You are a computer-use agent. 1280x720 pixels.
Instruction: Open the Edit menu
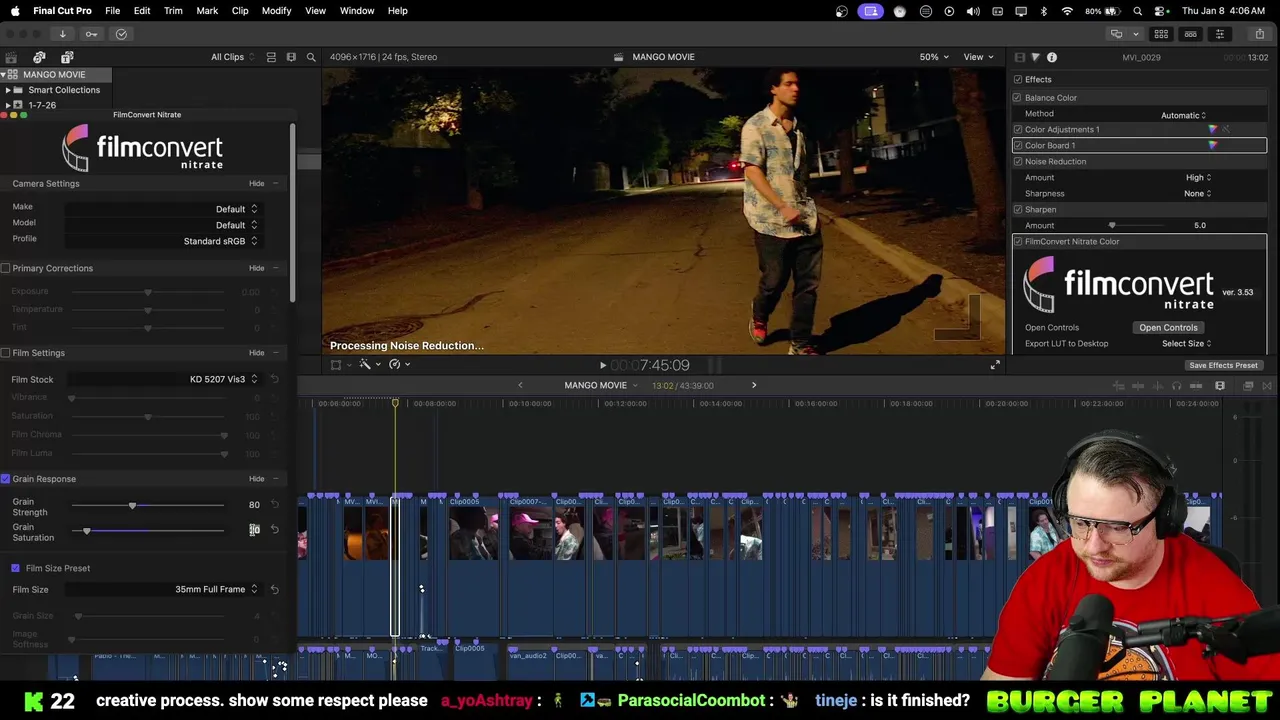tap(142, 11)
